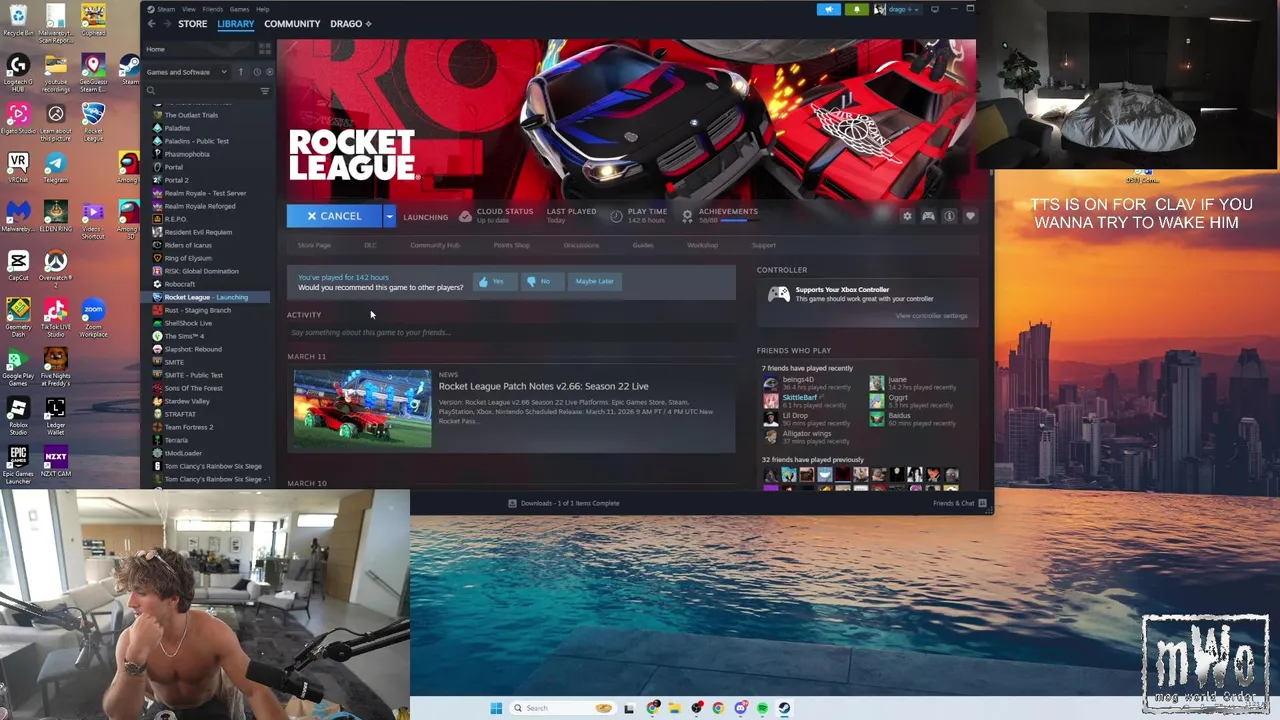
Task: Select R.E.P.O. in library list
Action: tap(175, 219)
